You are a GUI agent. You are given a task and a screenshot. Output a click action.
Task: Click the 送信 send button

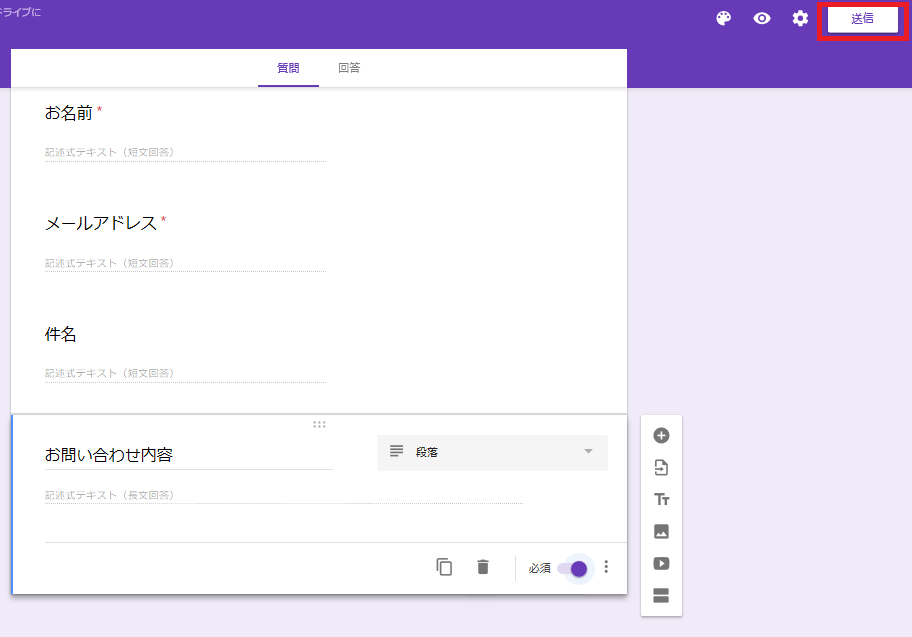[861, 18]
